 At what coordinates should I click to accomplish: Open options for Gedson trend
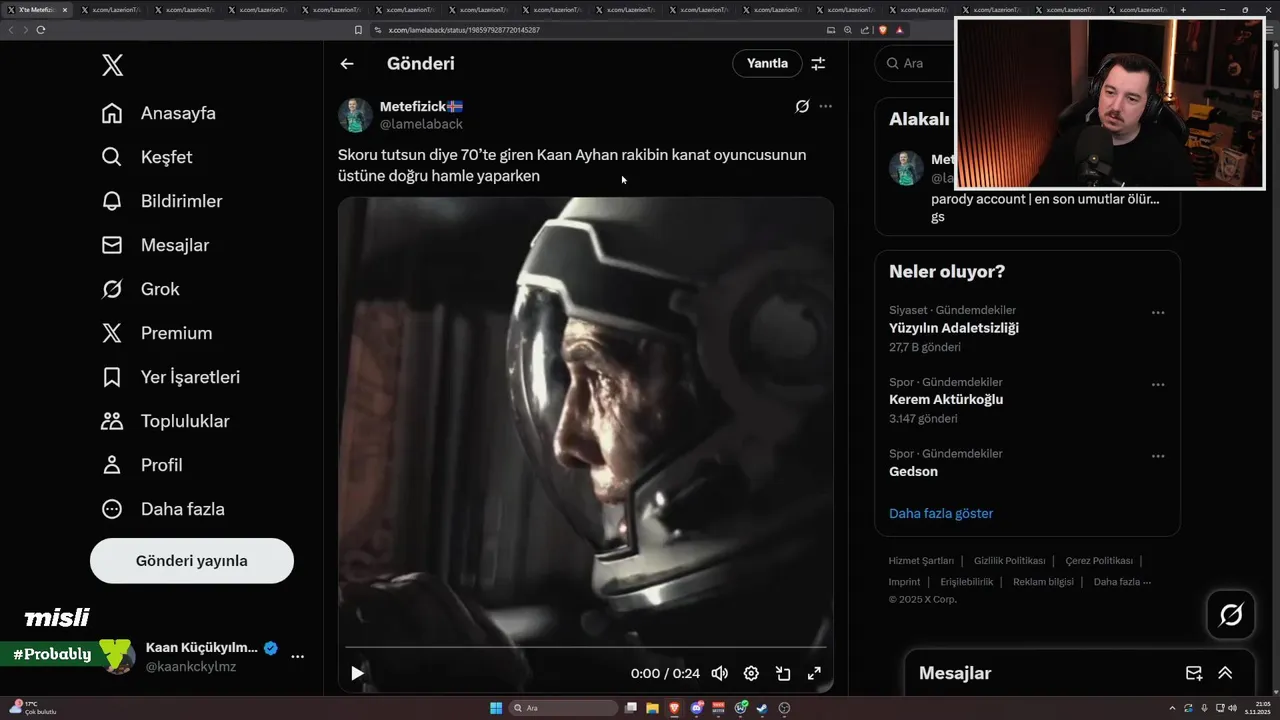(x=1158, y=456)
